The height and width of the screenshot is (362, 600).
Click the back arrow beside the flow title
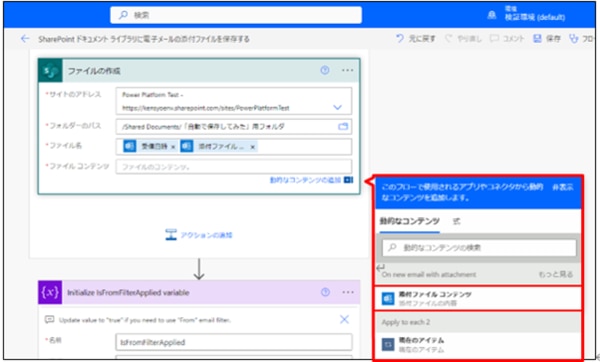(x=25, y=39)
